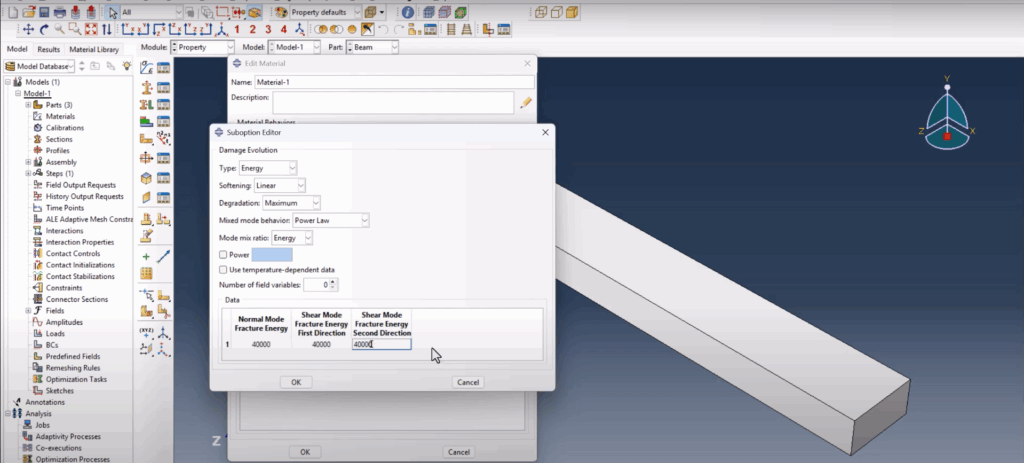Check Use temperature-dependent data option
Viewport: 1024px width, 463px height.
[x=223, y=270]
